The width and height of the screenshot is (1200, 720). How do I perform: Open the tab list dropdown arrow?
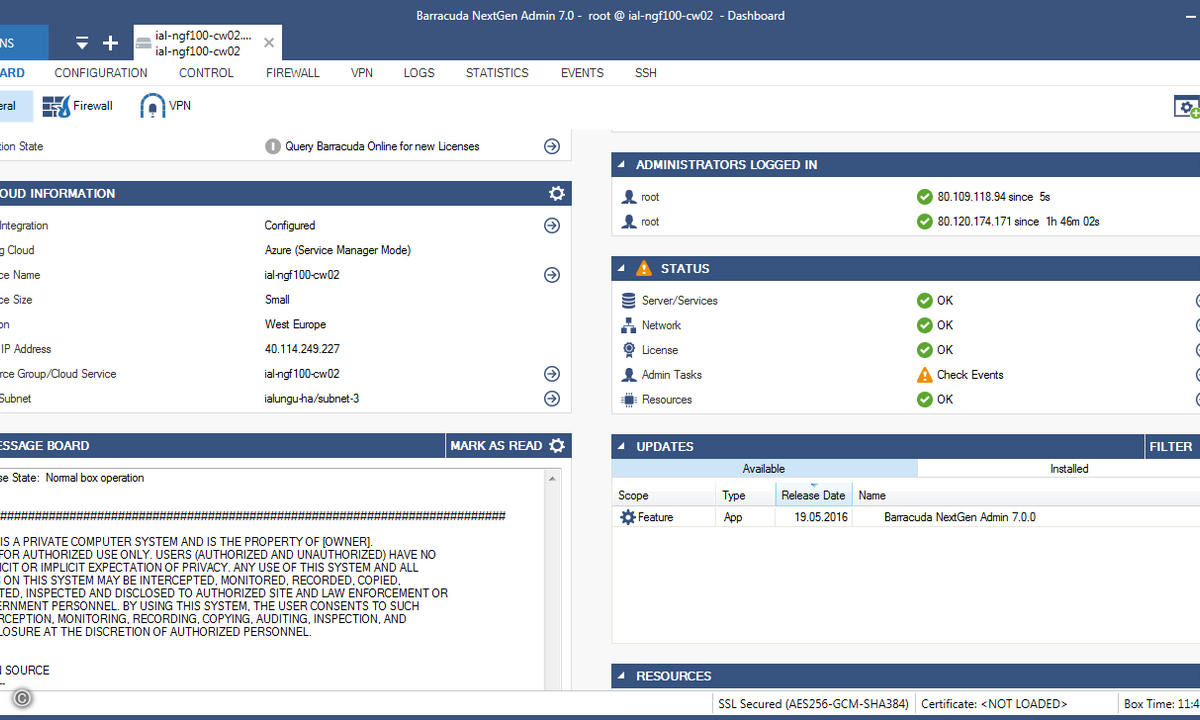pyautogui.click(x=83, y=43)
